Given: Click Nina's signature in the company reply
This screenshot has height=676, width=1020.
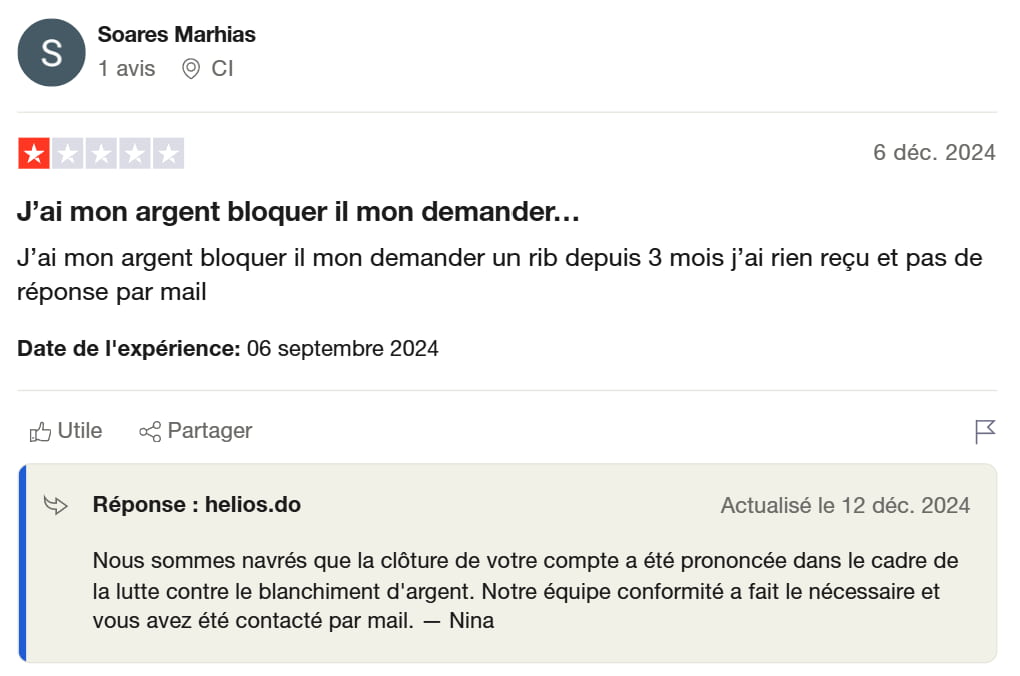Looking at the screenshot, I should [474, 619].
